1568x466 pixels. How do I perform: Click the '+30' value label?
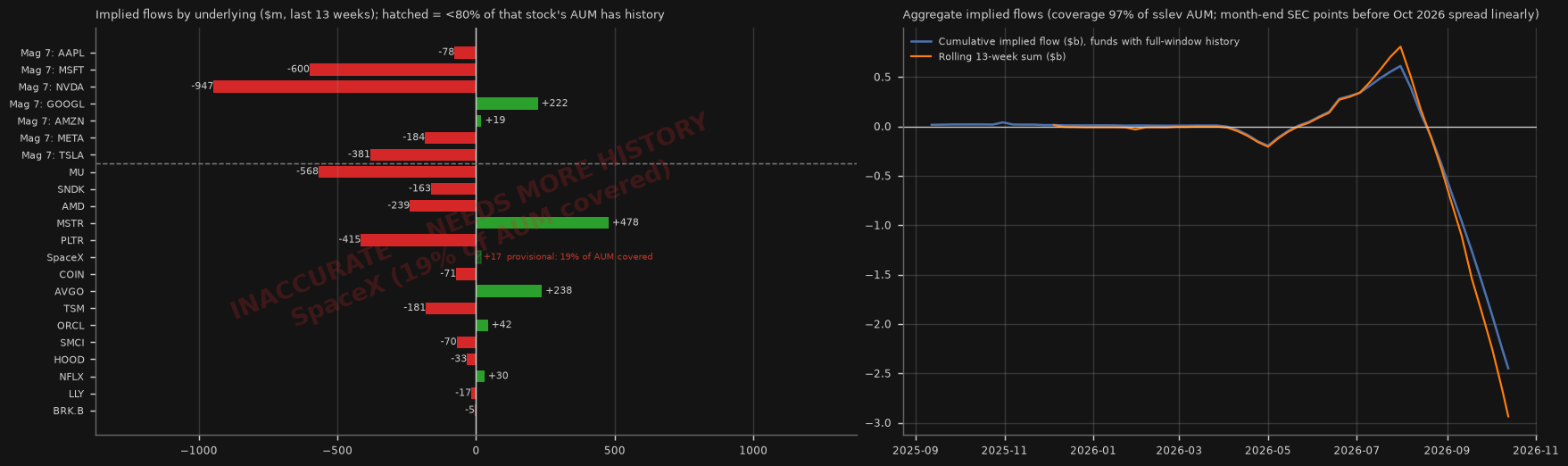[498, 376]
